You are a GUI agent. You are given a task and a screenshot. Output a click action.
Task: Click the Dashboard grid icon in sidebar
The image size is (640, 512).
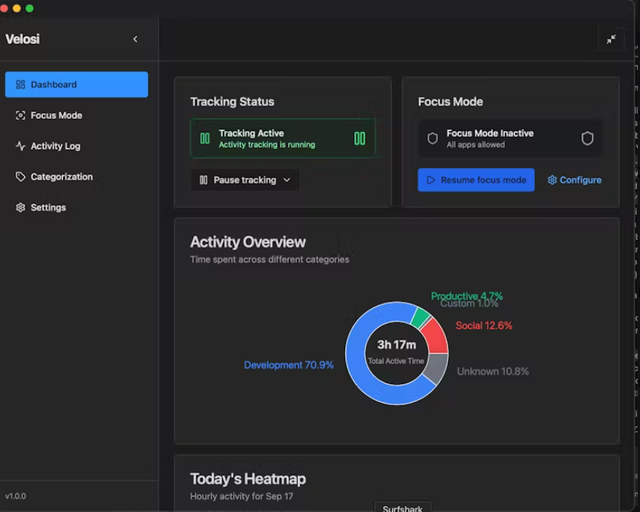click(x=20, y=85)
